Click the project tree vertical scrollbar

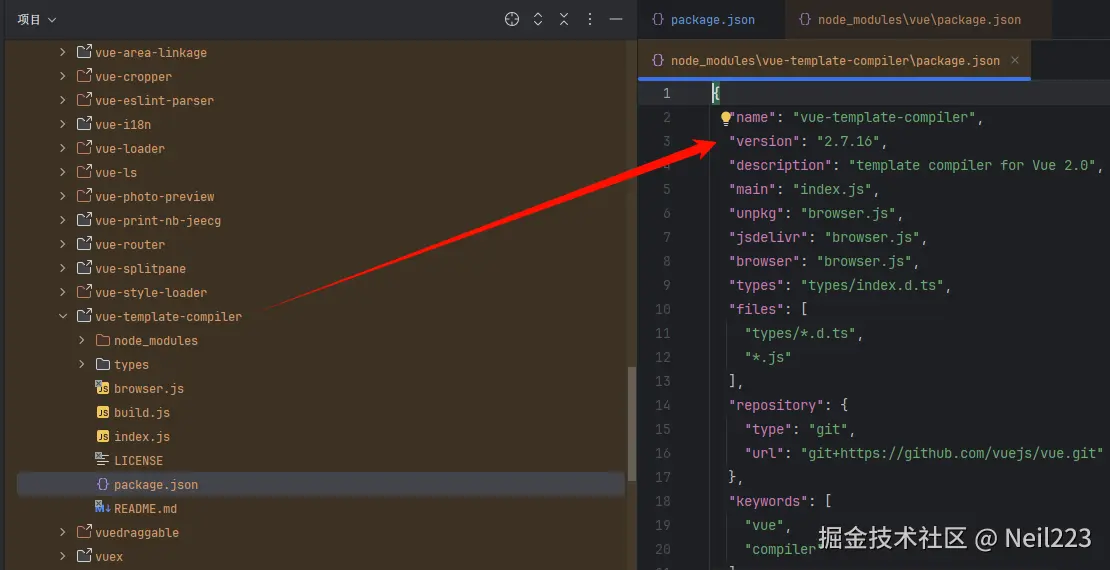point(632,423)
